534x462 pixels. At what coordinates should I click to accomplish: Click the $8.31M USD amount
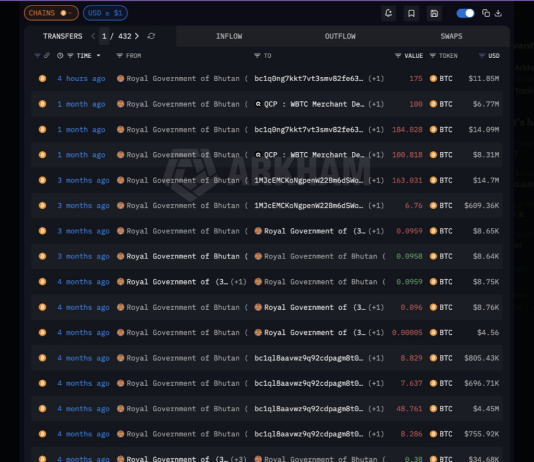486,155
